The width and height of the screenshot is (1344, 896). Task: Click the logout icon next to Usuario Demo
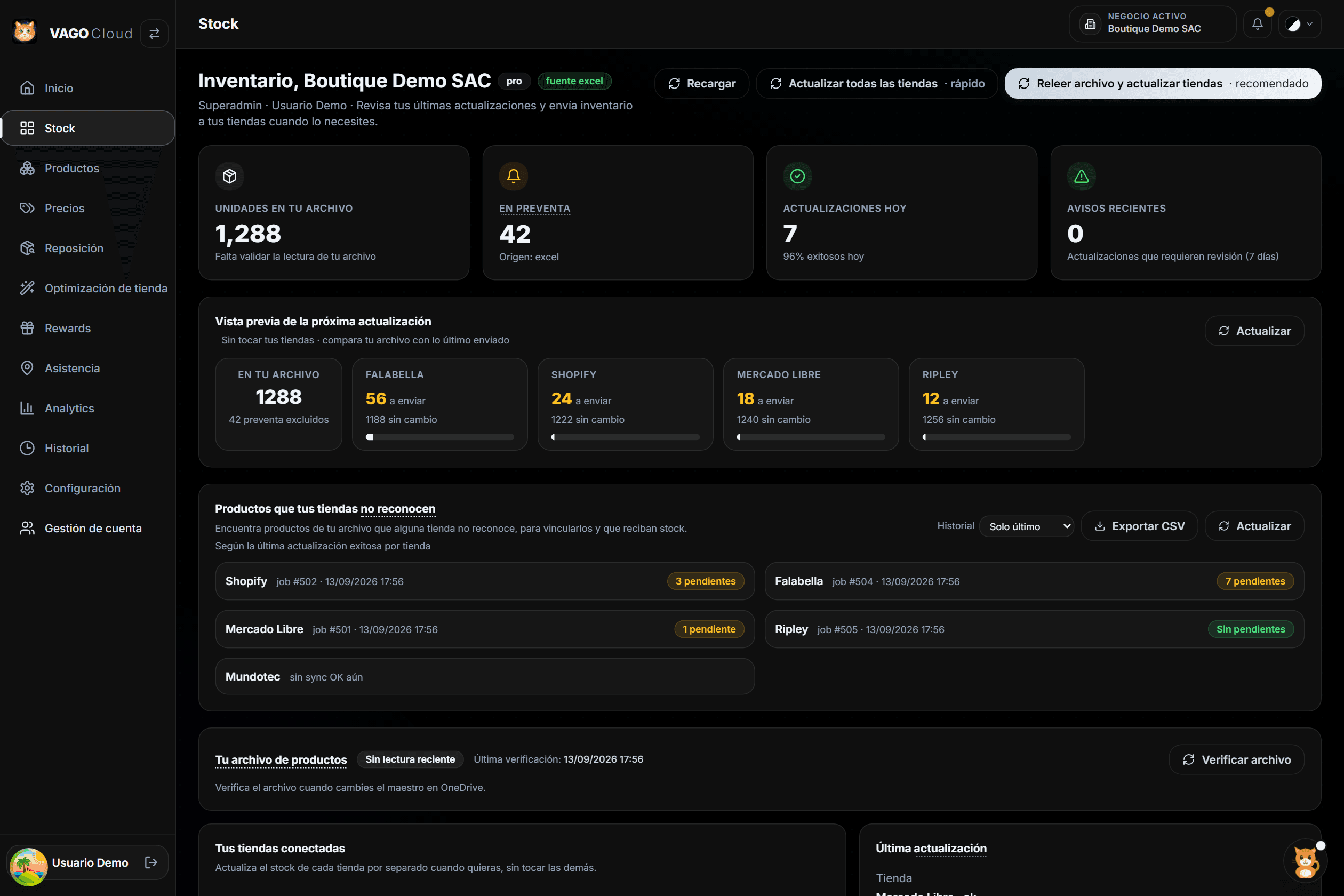point(151,862)
